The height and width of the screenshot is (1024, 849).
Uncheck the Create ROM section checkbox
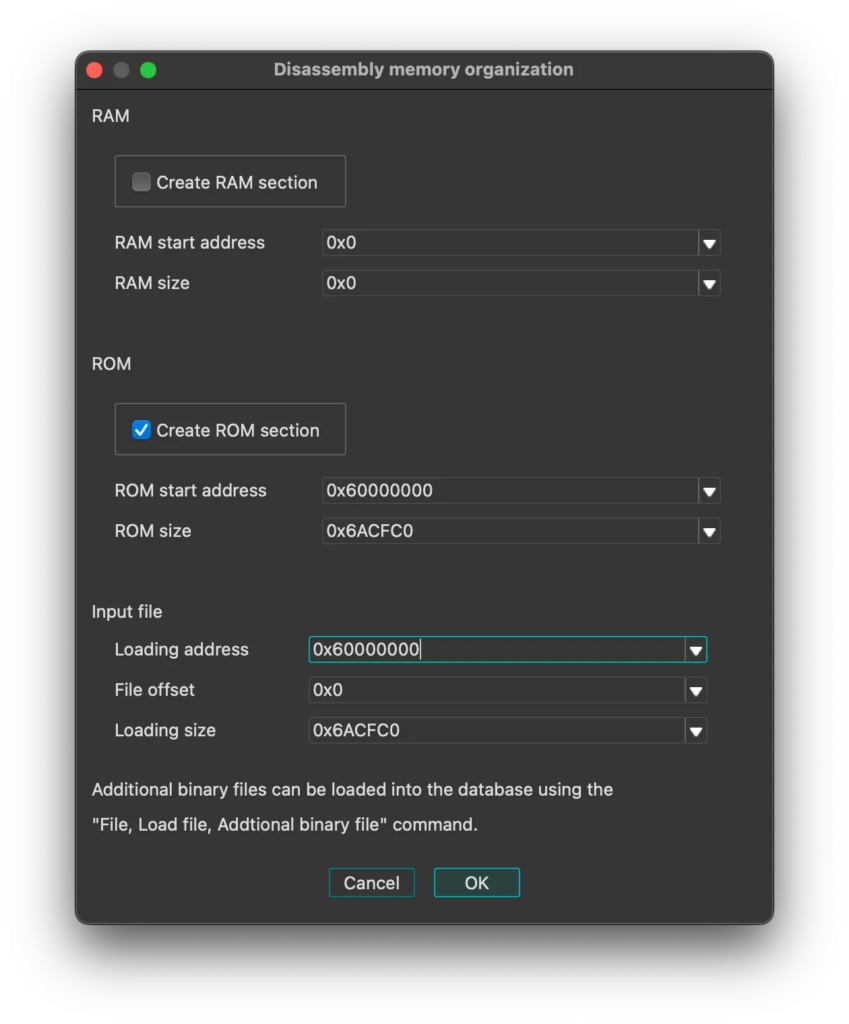click(141, 430)
